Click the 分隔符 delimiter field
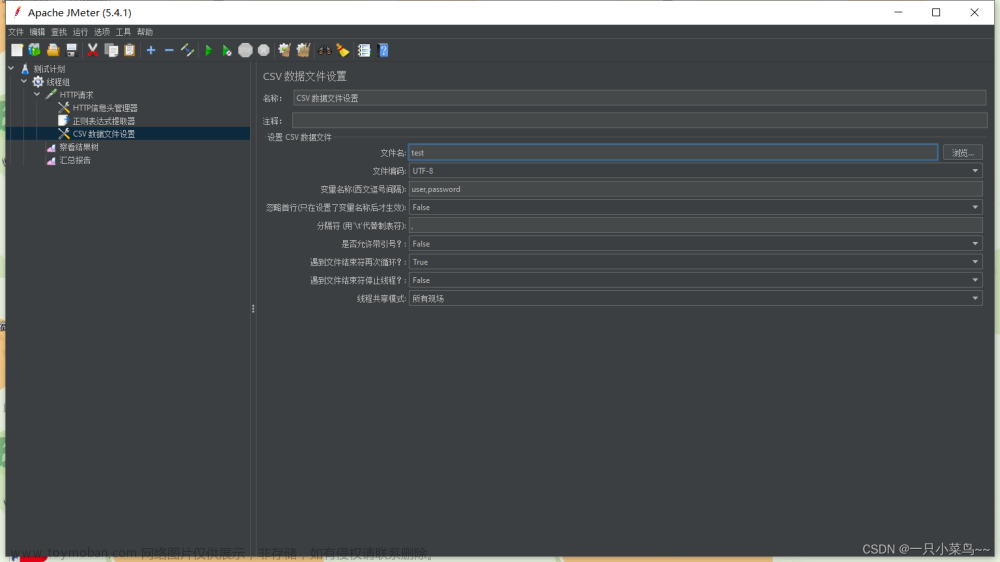 (695, 226)
